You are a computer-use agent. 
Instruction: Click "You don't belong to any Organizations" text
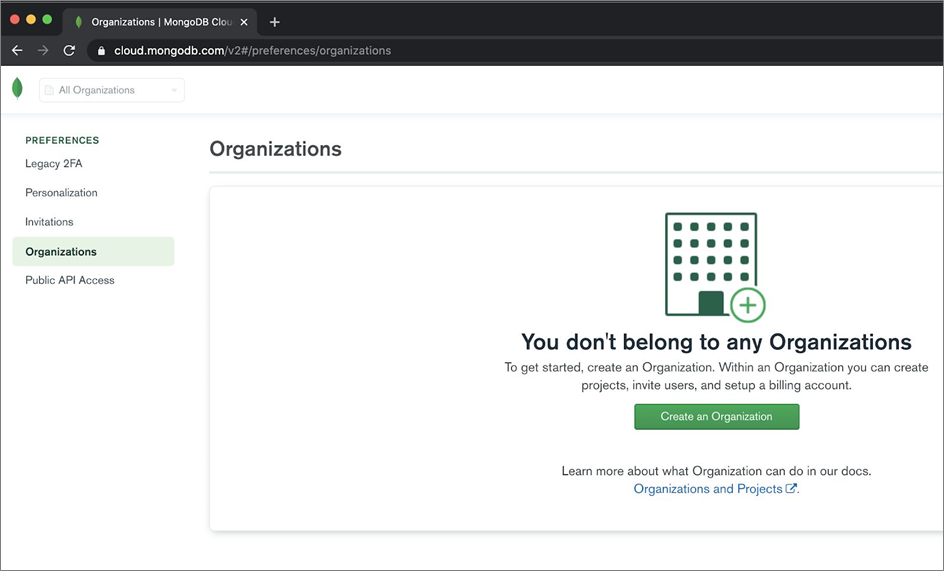[716, 342]
